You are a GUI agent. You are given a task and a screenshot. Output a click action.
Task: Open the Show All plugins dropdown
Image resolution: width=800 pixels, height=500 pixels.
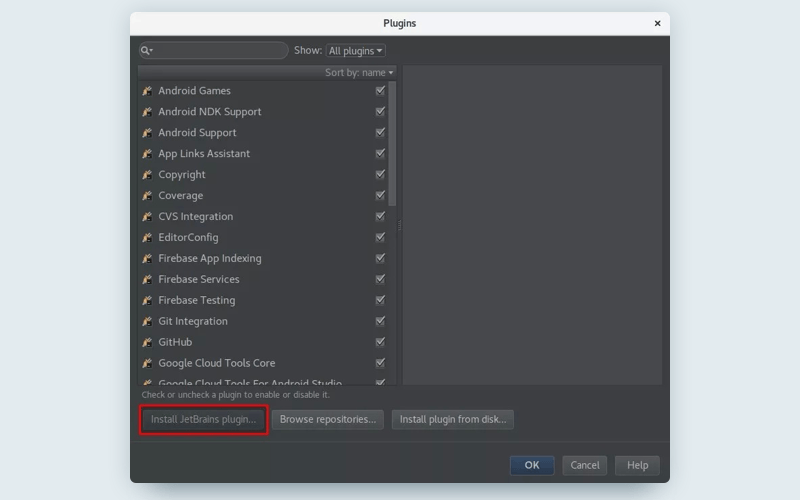356,51
